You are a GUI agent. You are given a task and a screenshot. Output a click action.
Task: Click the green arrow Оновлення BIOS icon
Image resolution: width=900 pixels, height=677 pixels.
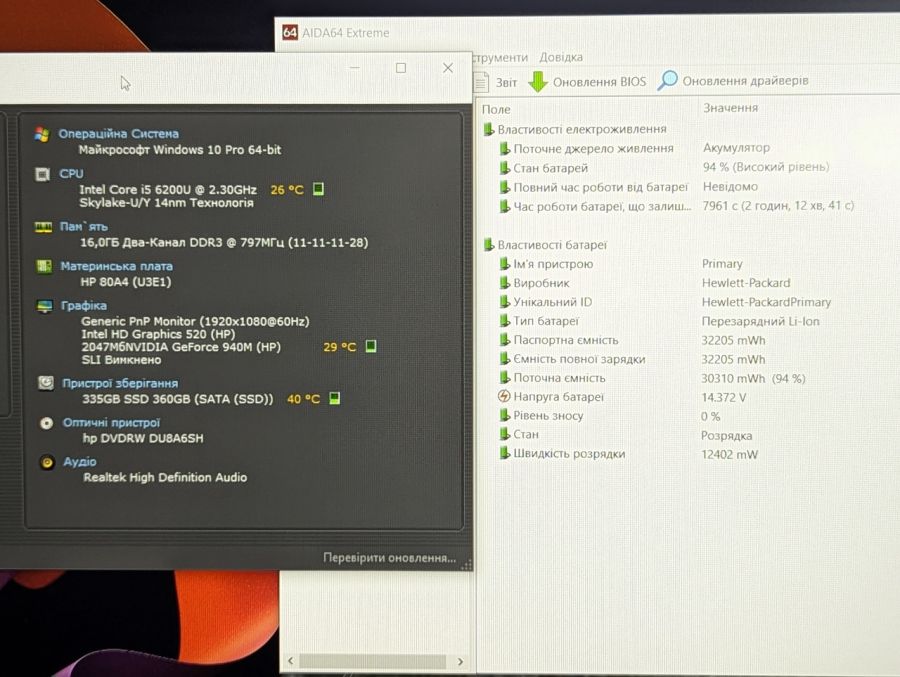(x=538, y=82)
